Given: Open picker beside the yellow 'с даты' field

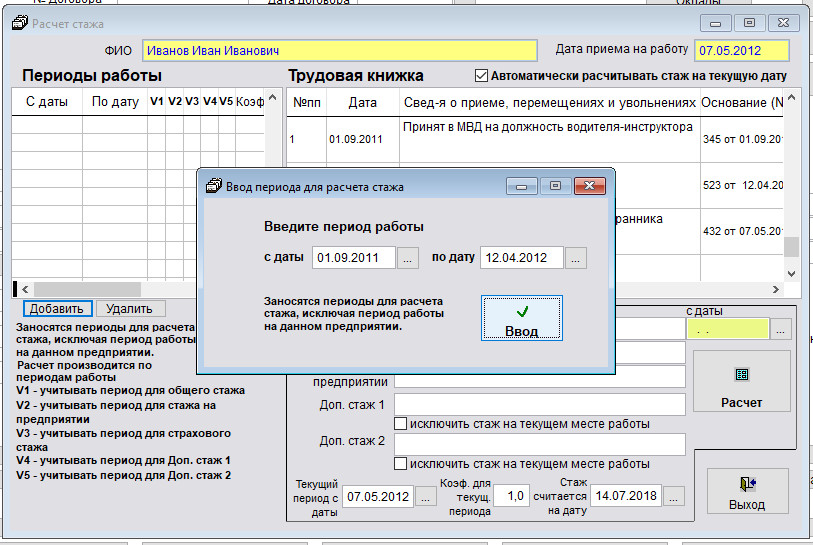Looking at the screenshot, I should 782,329.
